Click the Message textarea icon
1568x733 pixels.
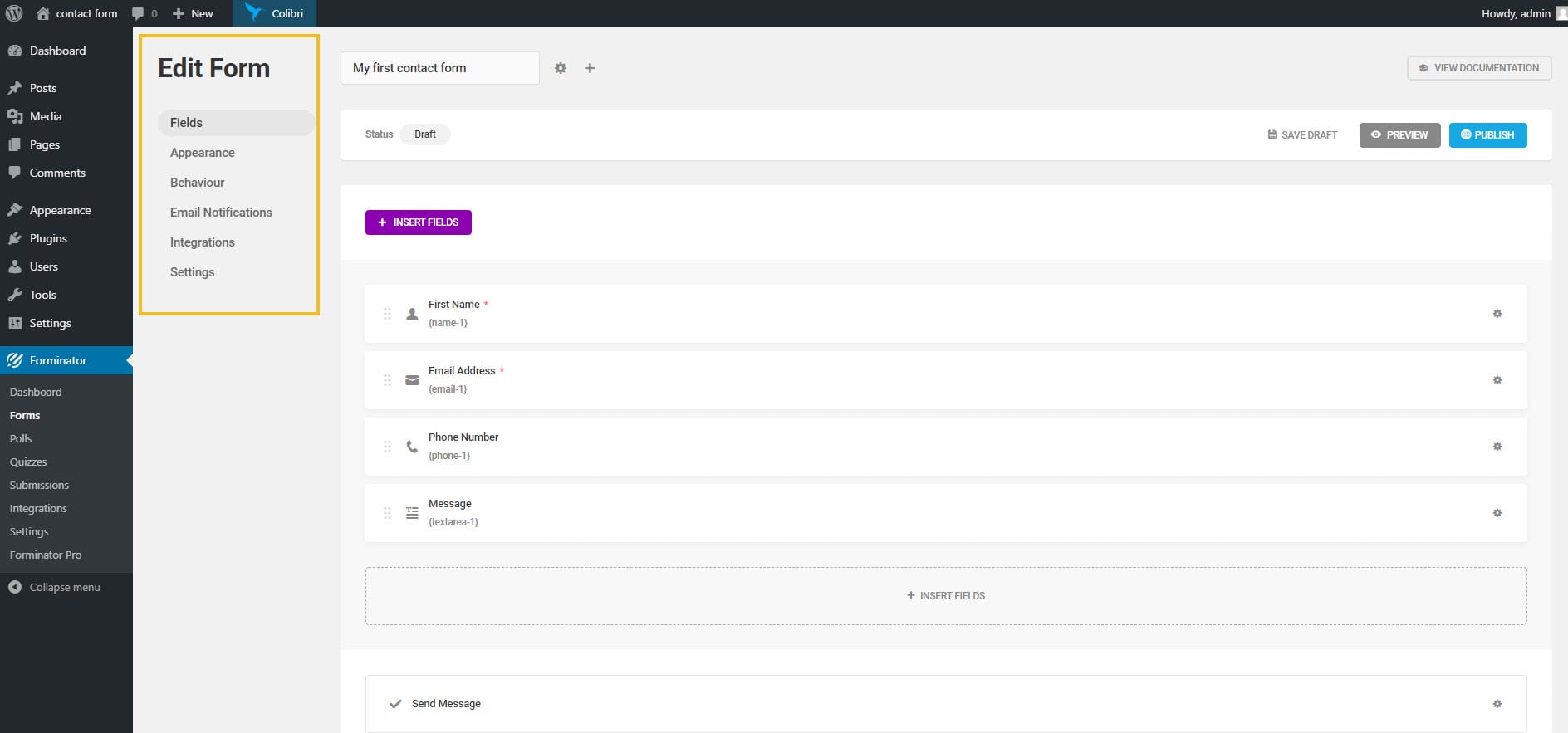[x=412, y=513]
